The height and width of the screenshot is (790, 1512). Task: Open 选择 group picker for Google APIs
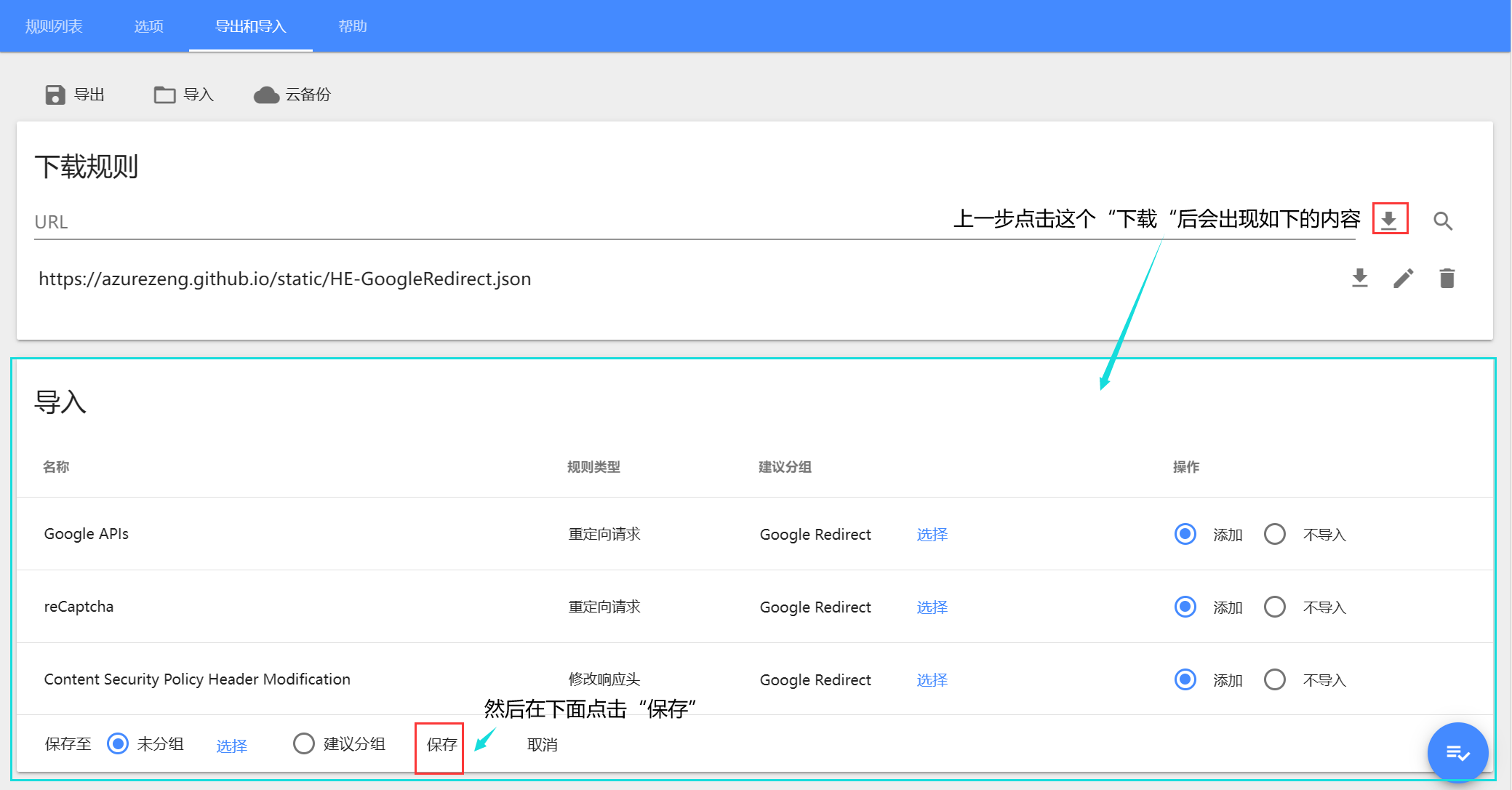click(x=932, y=535)
